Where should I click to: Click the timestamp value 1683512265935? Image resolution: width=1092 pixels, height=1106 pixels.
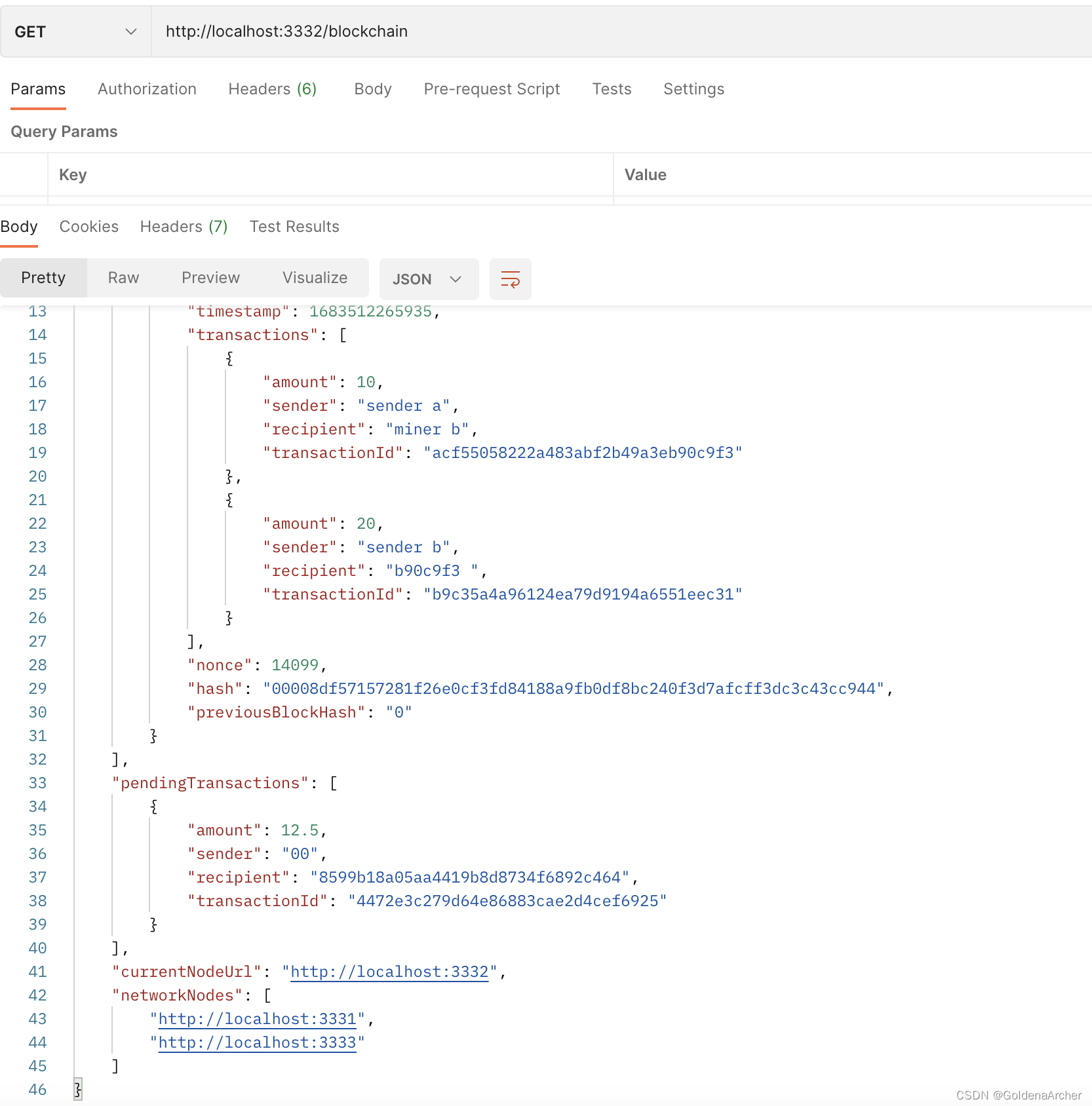click(x=370, y=311)
